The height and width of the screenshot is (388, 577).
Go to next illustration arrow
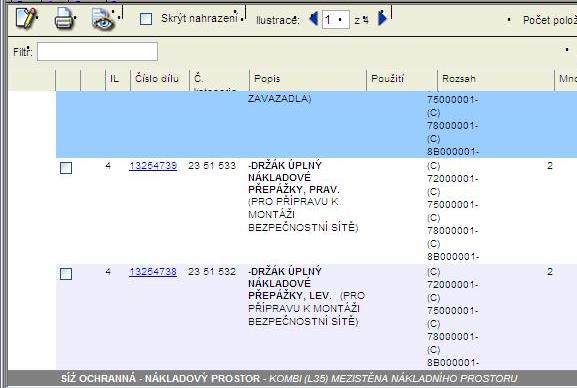[x=383, y=18]
